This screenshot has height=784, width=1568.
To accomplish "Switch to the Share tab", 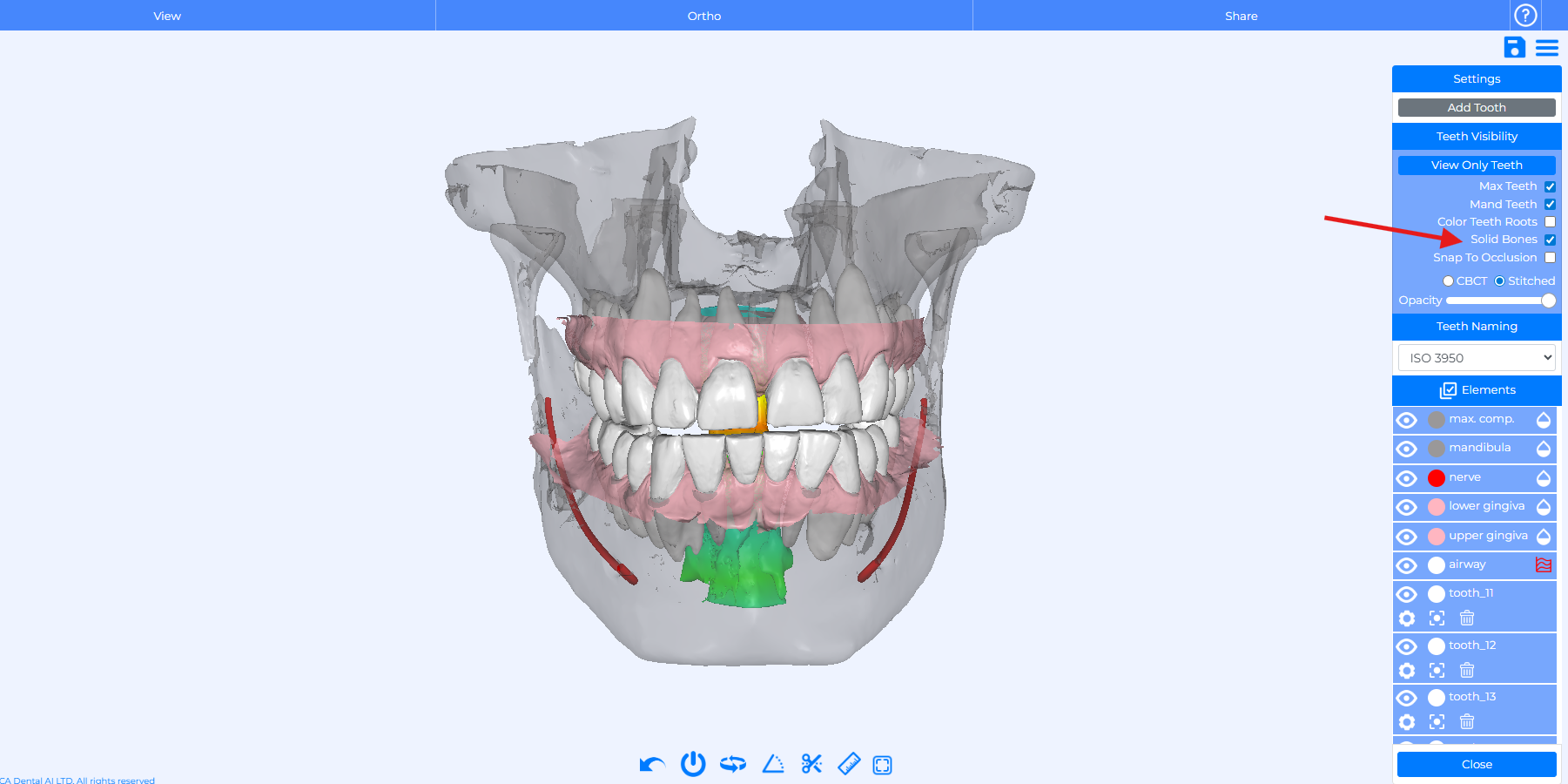I will [x=1241, y=16].
